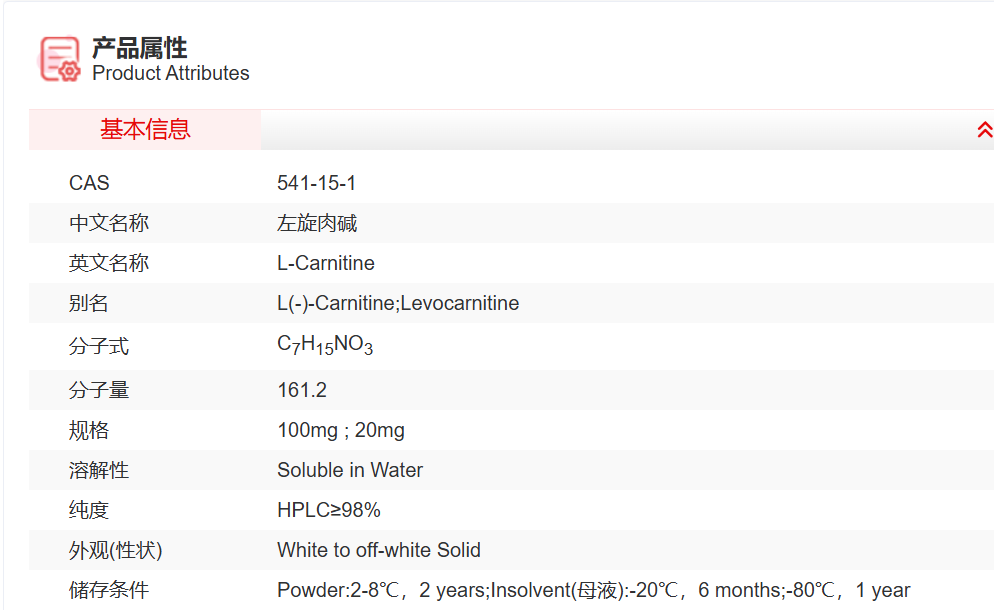Image resolution: width=994 pixels, height=610 pixels.
Task: Click the Soluble in Water value
Action: pyautogui.click(x=350, y=470)
